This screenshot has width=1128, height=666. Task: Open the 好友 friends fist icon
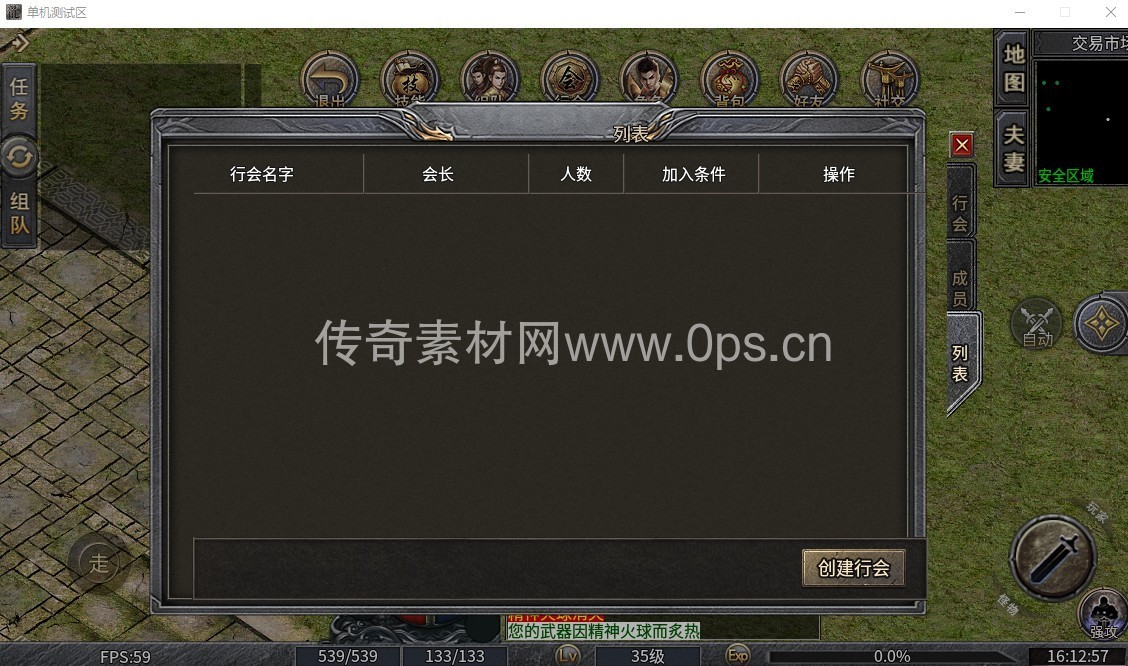tap(809, 79)
